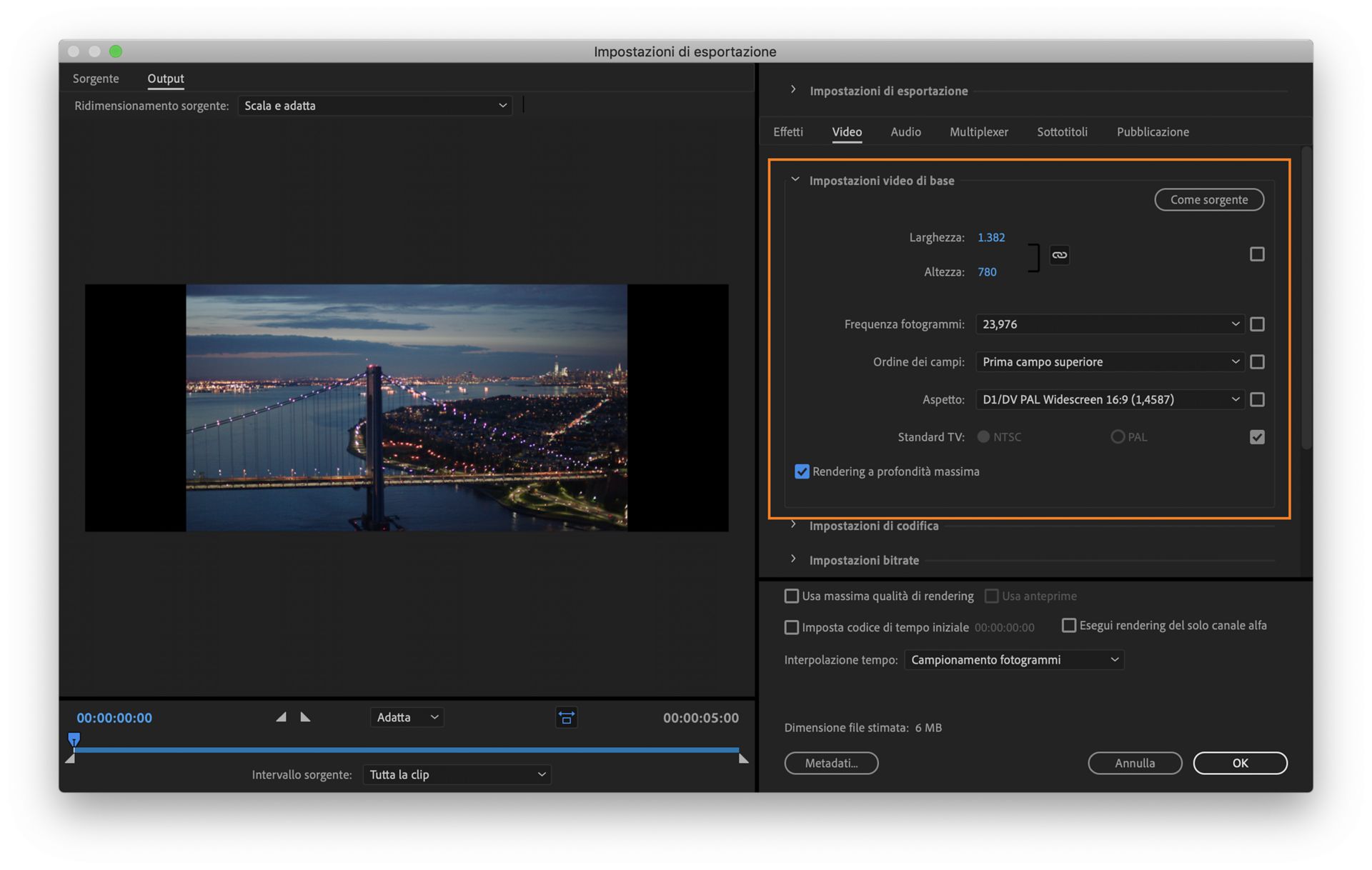Screen dimensions: 1372x870
Task: Enable Usa massima qualità di rendering
Action: point(791,596)
